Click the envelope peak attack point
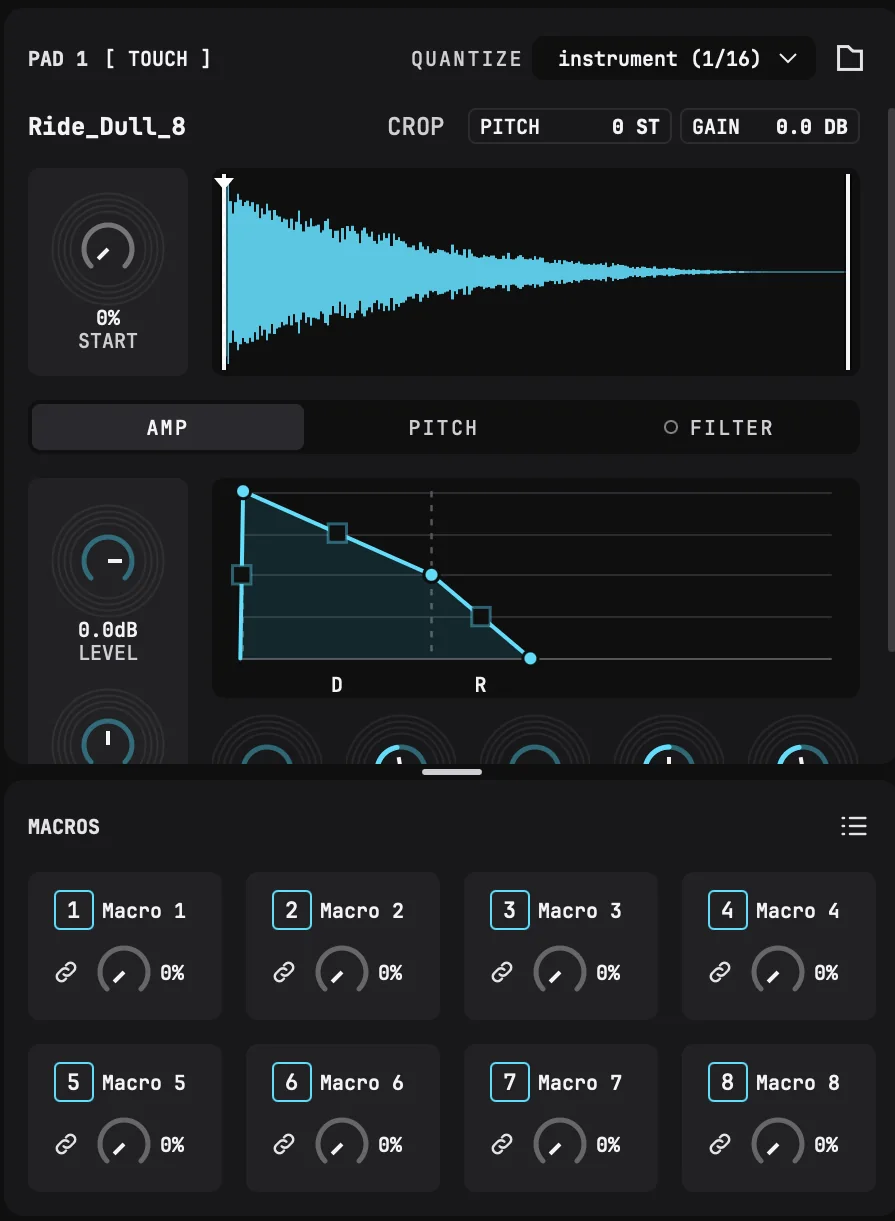Screen dimensions: 895x1221 coord(242,491)
